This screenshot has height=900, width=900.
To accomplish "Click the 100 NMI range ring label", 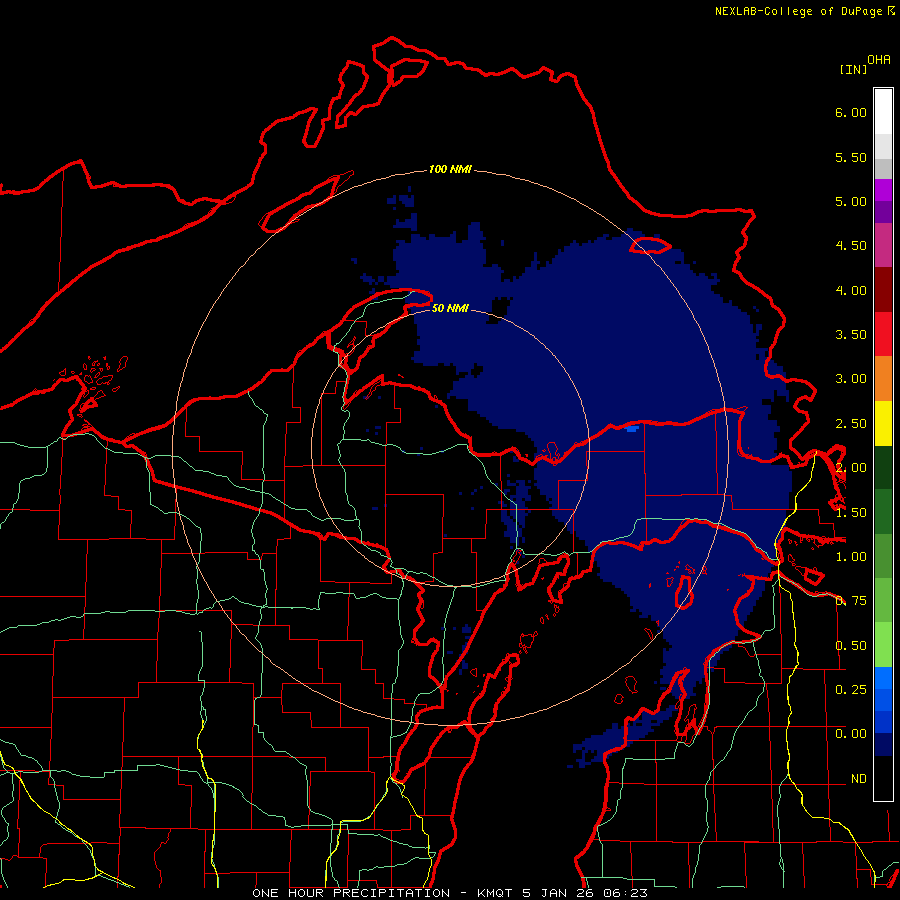I will pos(450,169).
